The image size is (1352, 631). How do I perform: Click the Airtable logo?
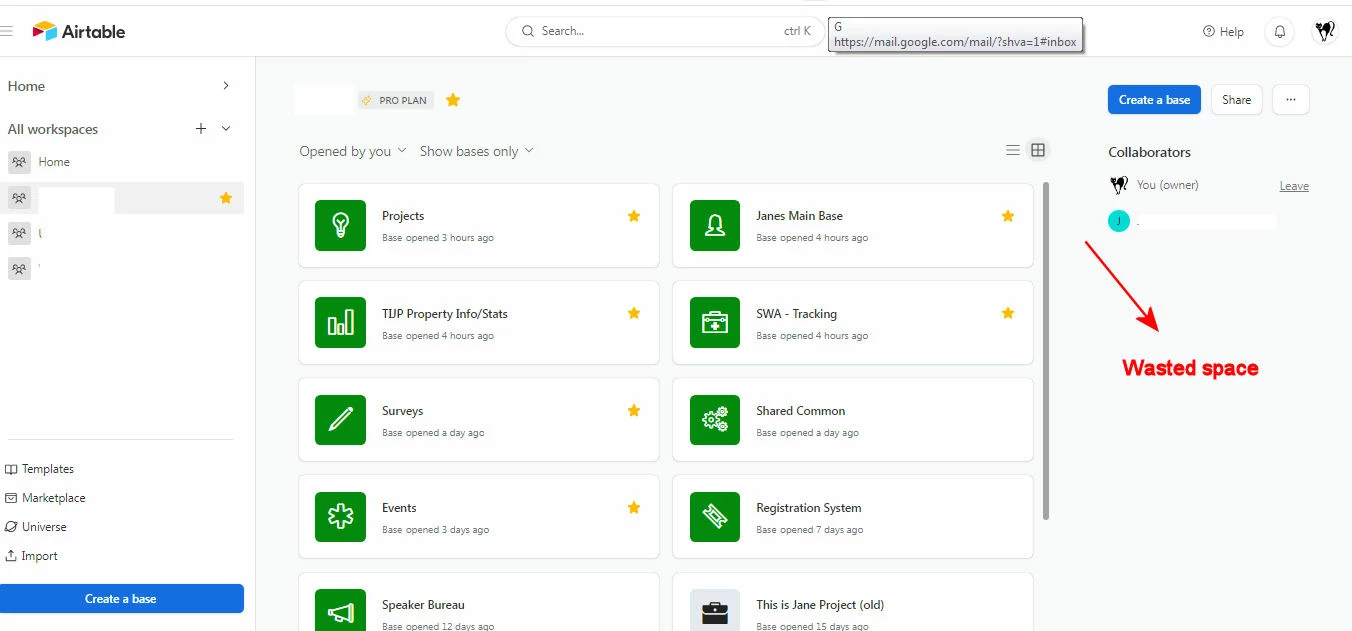point(79,31)
